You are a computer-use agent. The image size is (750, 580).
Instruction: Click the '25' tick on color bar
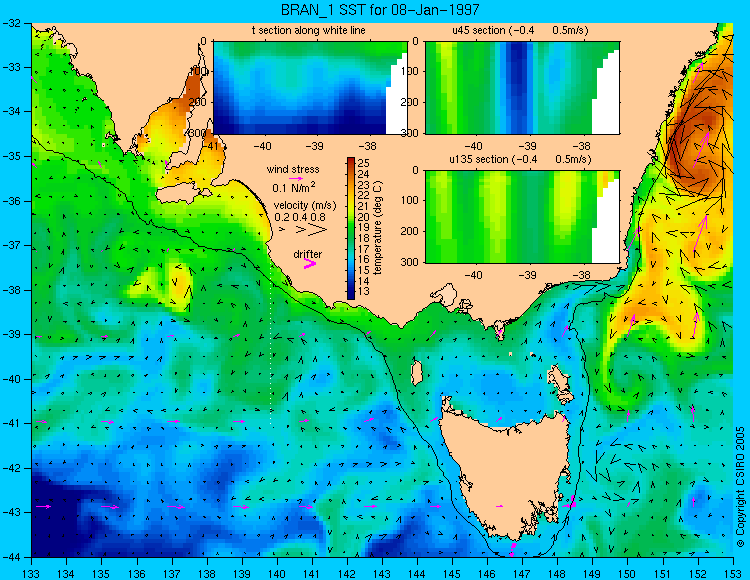364,163
